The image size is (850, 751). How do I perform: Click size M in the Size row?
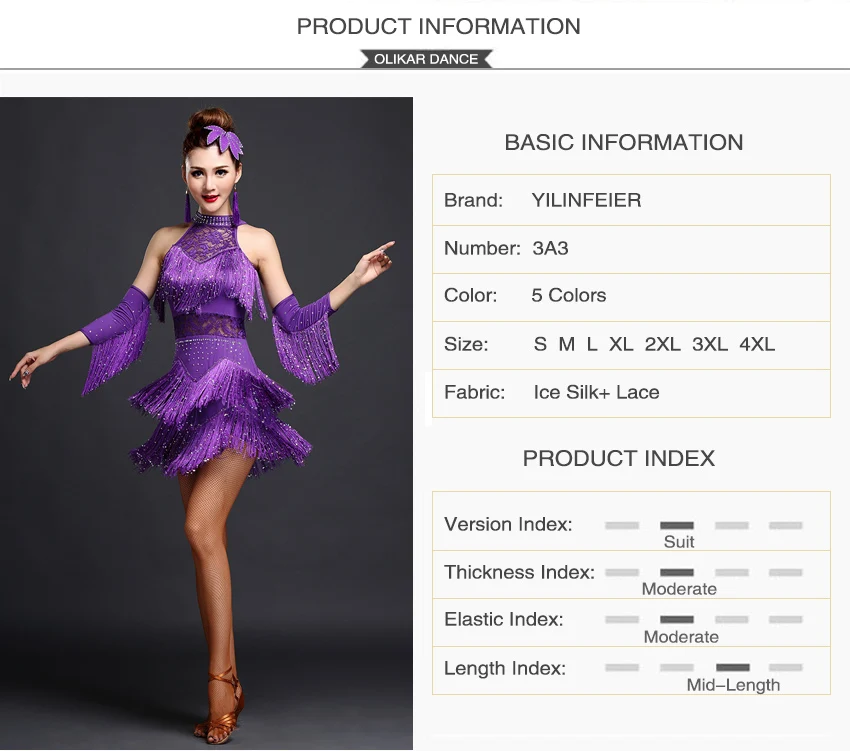566,344
